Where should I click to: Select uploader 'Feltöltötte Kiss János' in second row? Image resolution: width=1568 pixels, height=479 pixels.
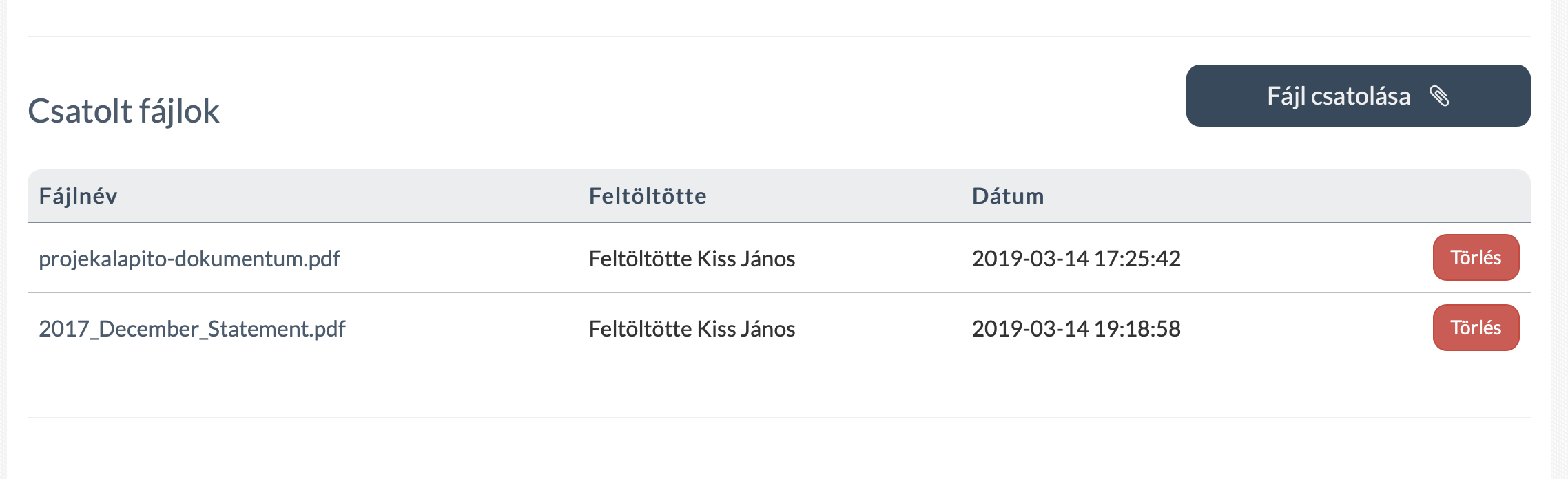point(691,329)
